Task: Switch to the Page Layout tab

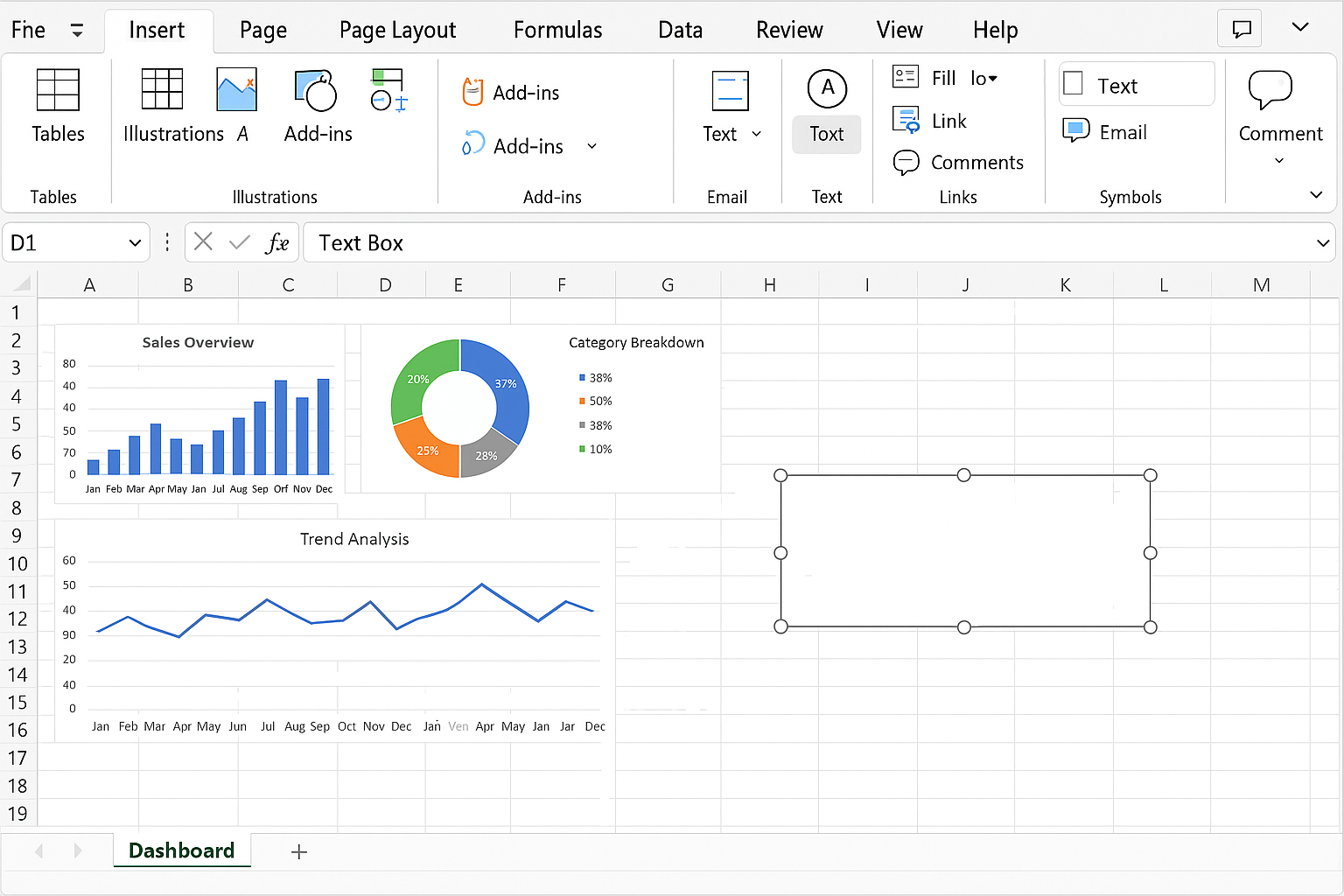Action: tap(398, 31)
